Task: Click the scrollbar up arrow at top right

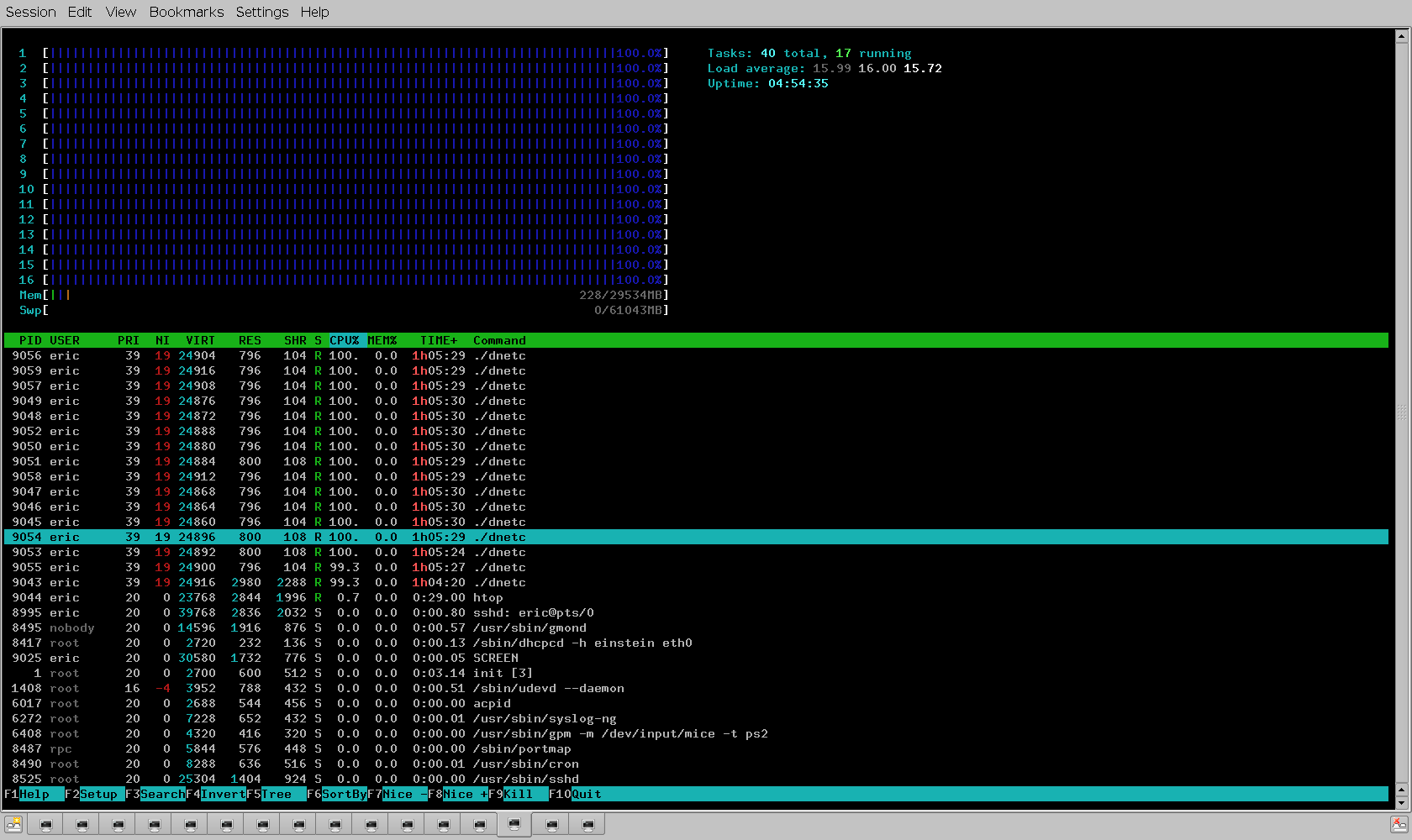Action: pyautogui.click(x=1401, y=36)
